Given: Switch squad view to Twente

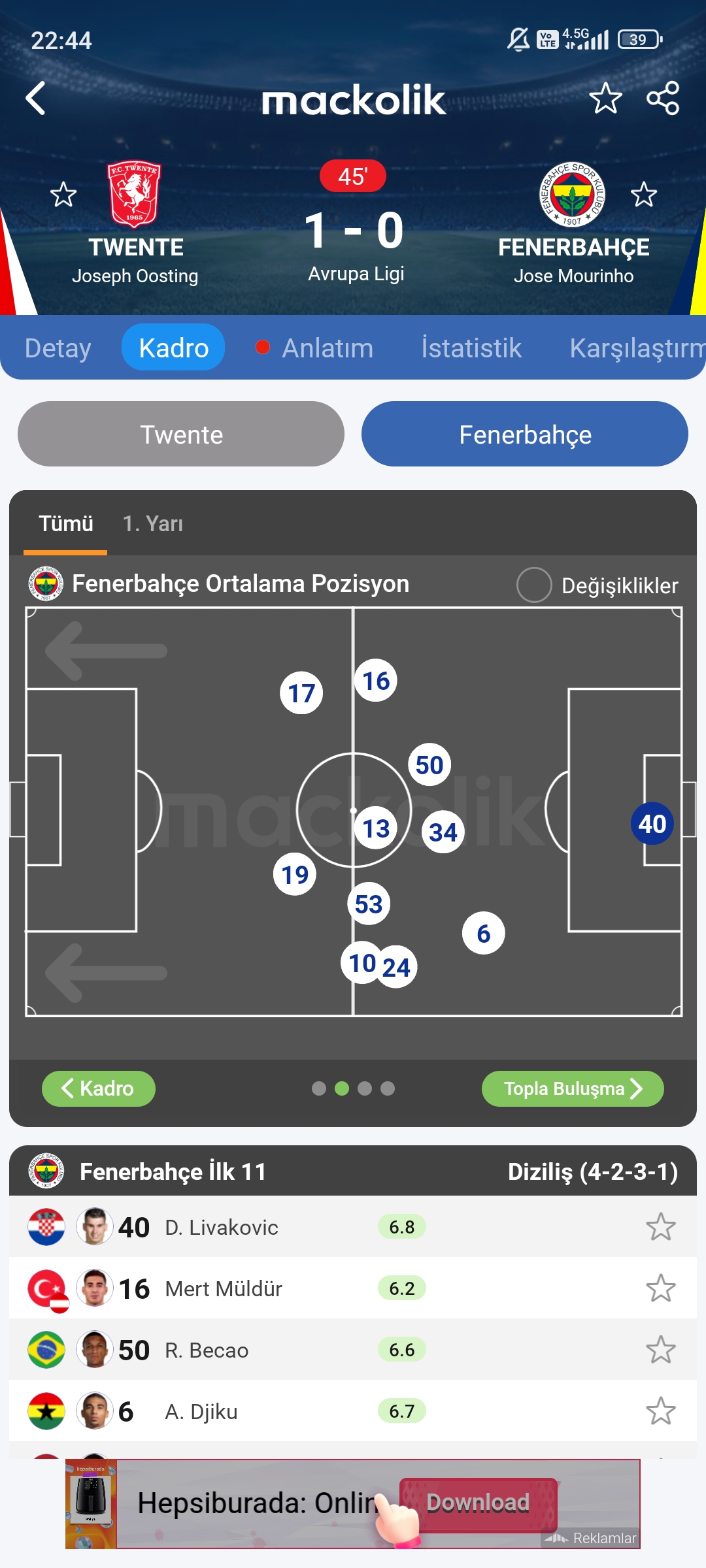Looking at the screenshot, I should [181, 434].
